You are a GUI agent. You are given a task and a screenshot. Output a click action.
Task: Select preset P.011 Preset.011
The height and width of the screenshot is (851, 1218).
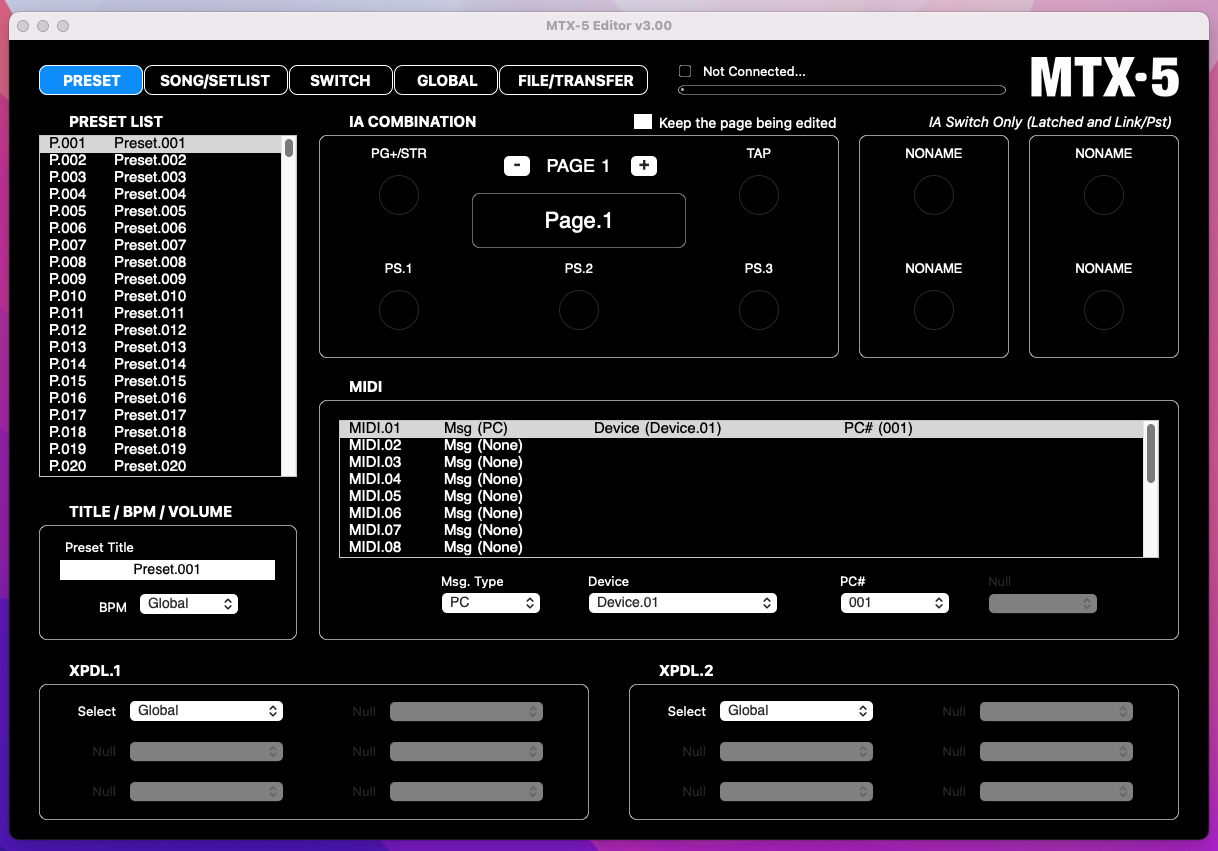coord(161,313)
